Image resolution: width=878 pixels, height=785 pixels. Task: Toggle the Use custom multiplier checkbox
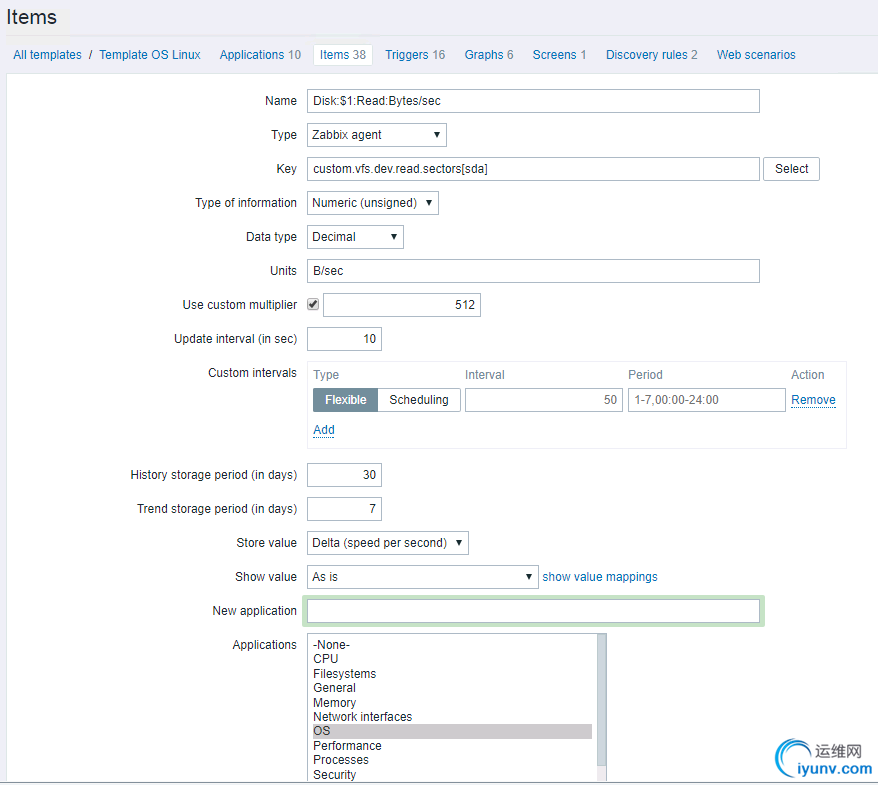[x=313, y=305]
